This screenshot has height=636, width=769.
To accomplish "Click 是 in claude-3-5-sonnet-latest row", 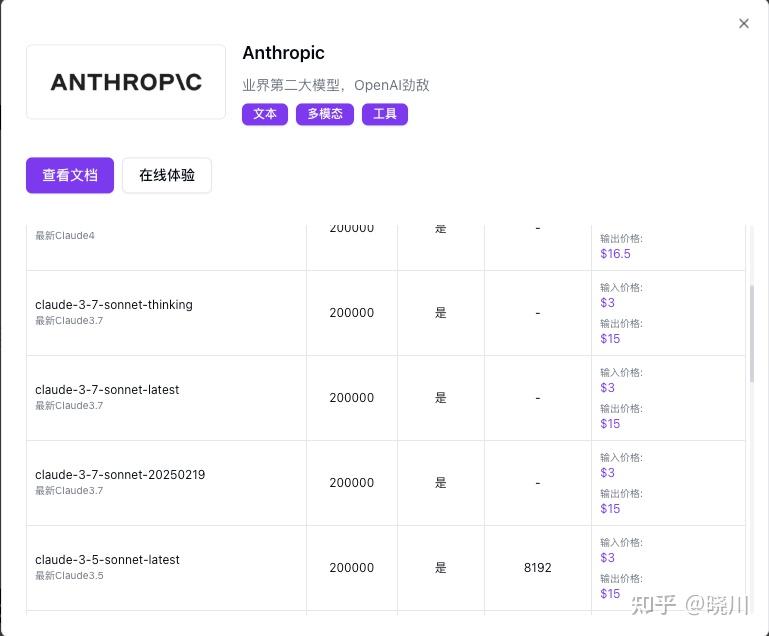I will tap(440, 567).
